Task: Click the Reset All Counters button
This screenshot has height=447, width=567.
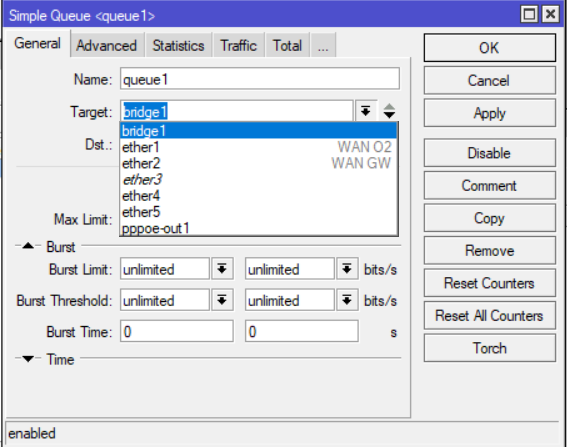Action: (x=490, y=316)
